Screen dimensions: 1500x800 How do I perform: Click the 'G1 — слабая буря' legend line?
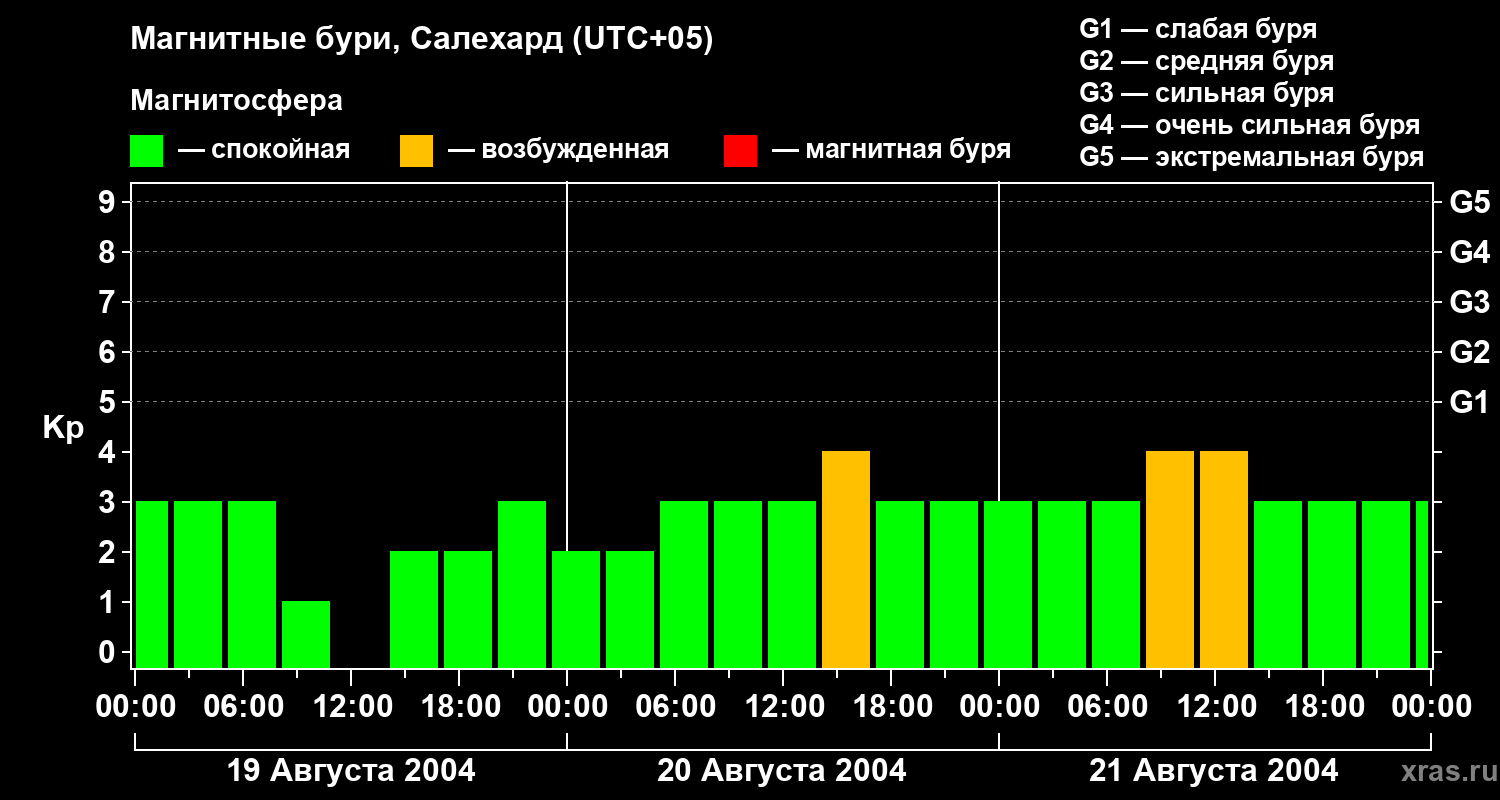1198,29
